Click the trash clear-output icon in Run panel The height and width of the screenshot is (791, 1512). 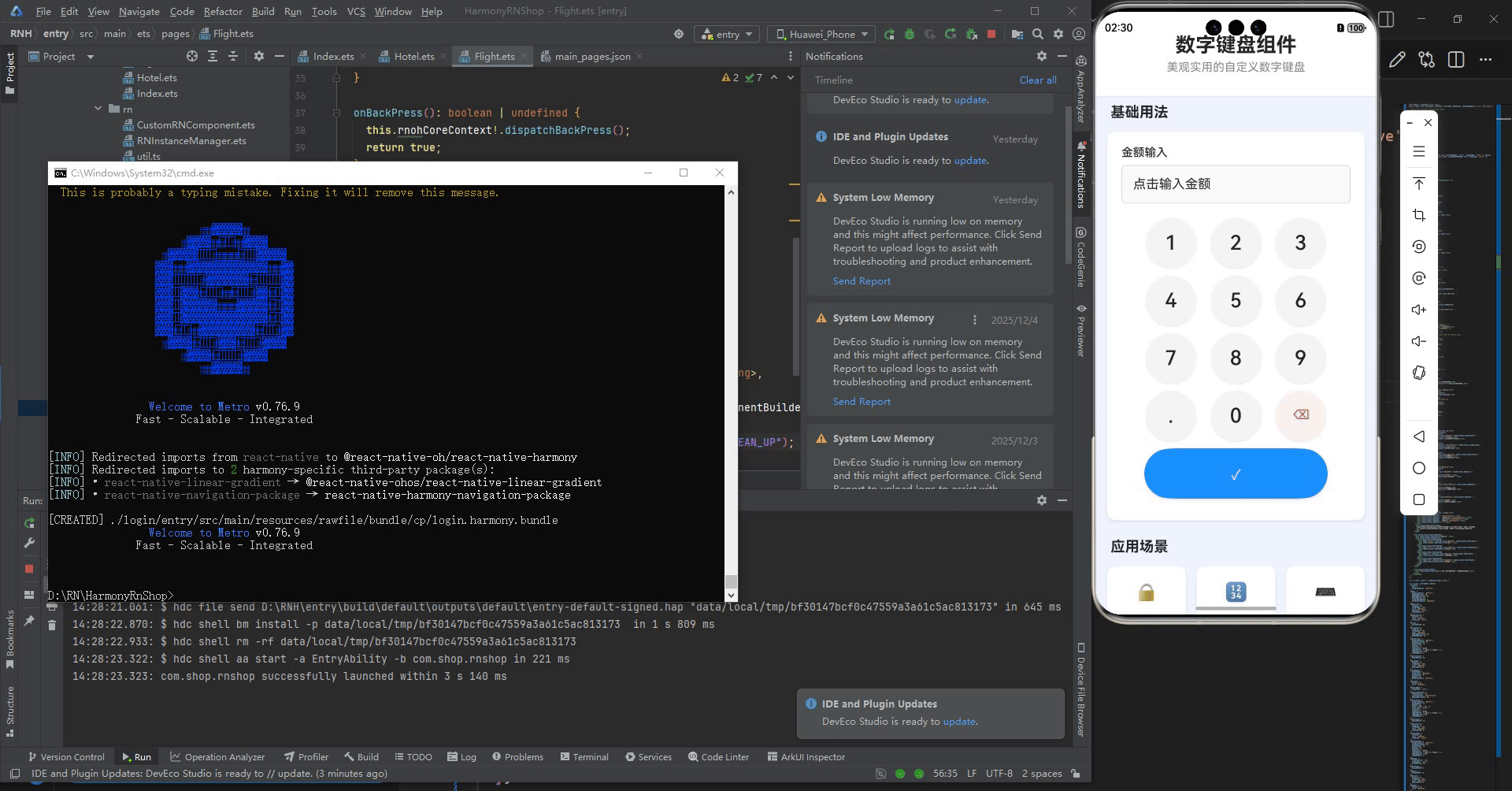(52, 625)
